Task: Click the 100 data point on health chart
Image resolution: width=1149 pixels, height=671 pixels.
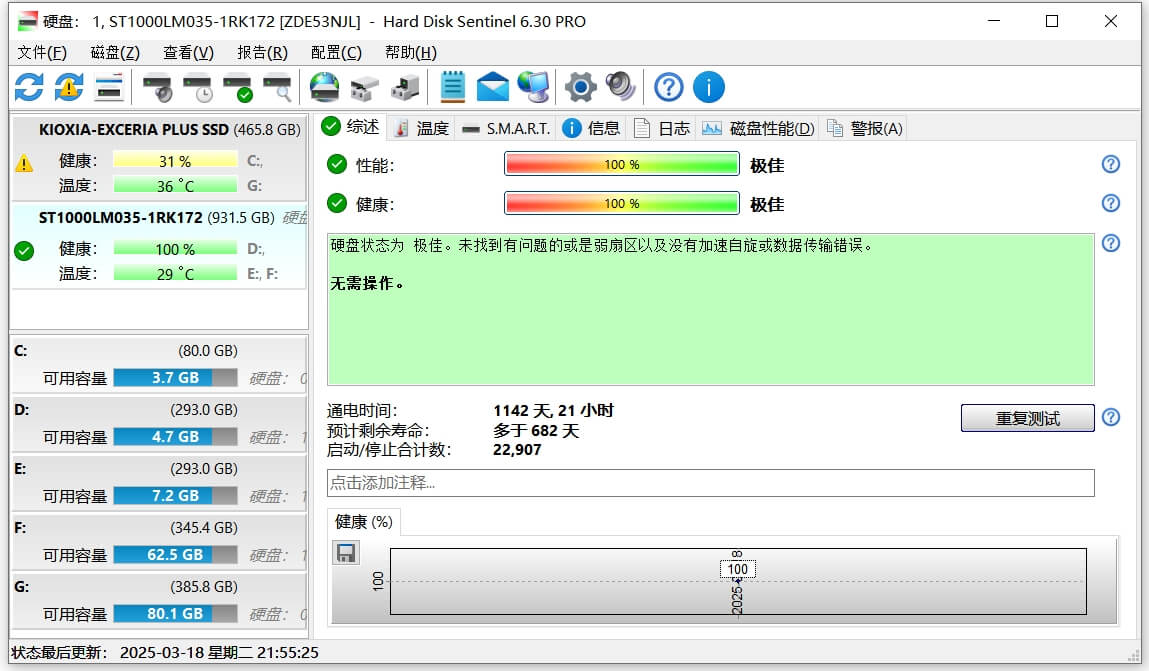Action: pyautogui.click(x=737, y=569)
